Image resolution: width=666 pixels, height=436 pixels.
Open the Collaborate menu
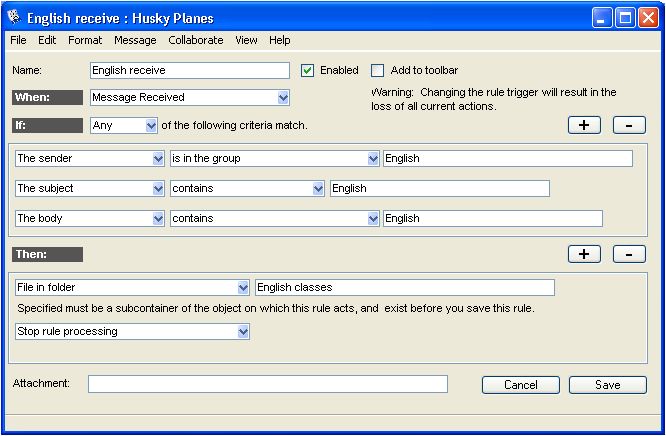(196, 40)
